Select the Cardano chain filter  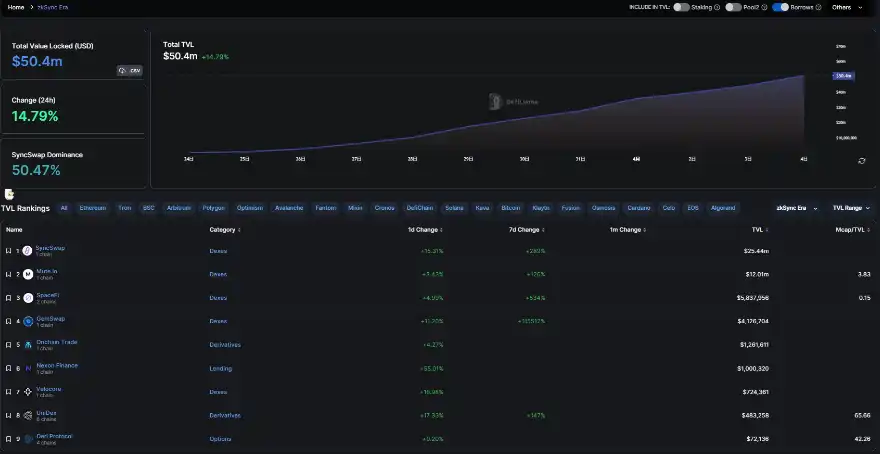(639, 208)
